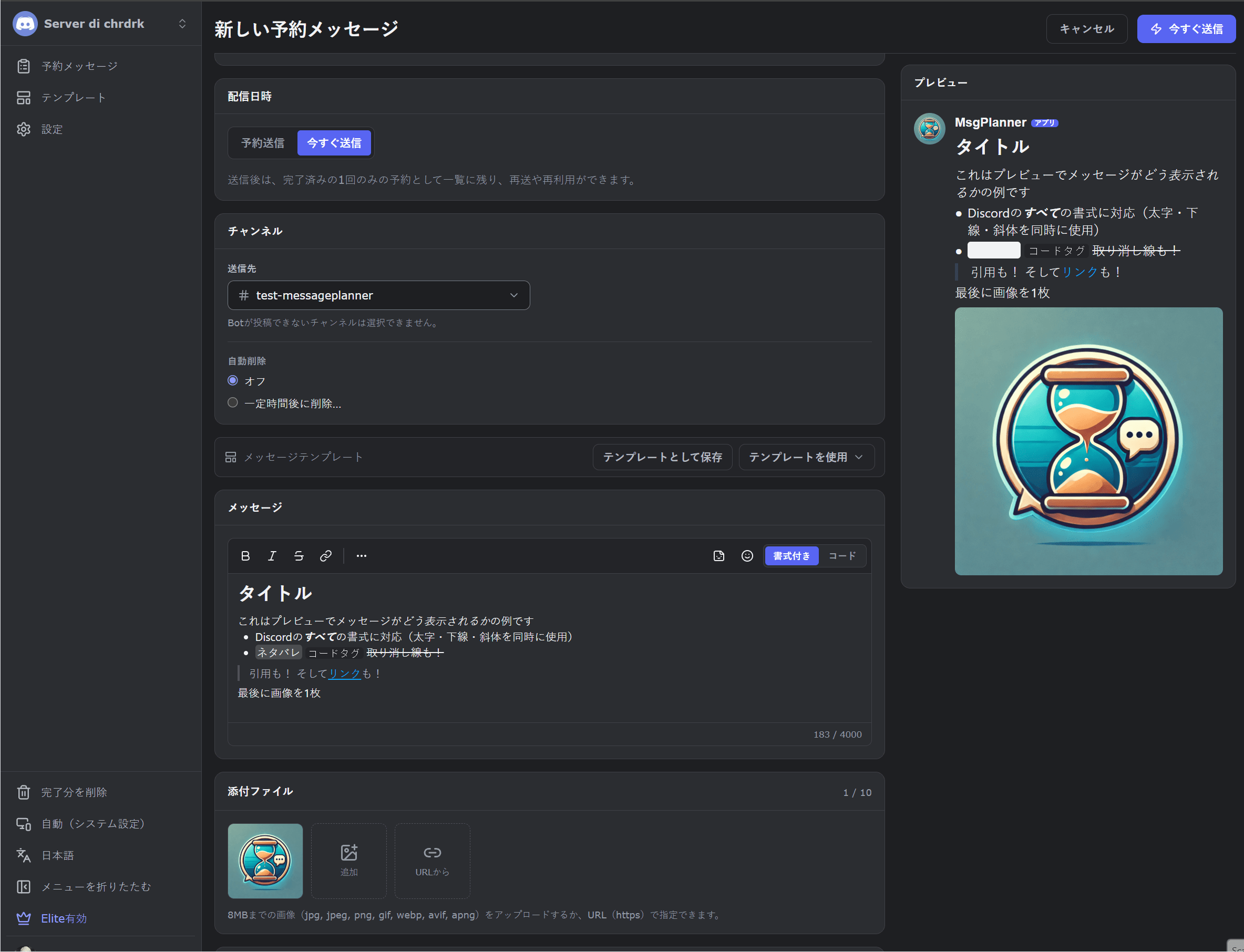The image size is (1244, 952).
Task: Open the emoji picker icon
Action: point(747,556)
